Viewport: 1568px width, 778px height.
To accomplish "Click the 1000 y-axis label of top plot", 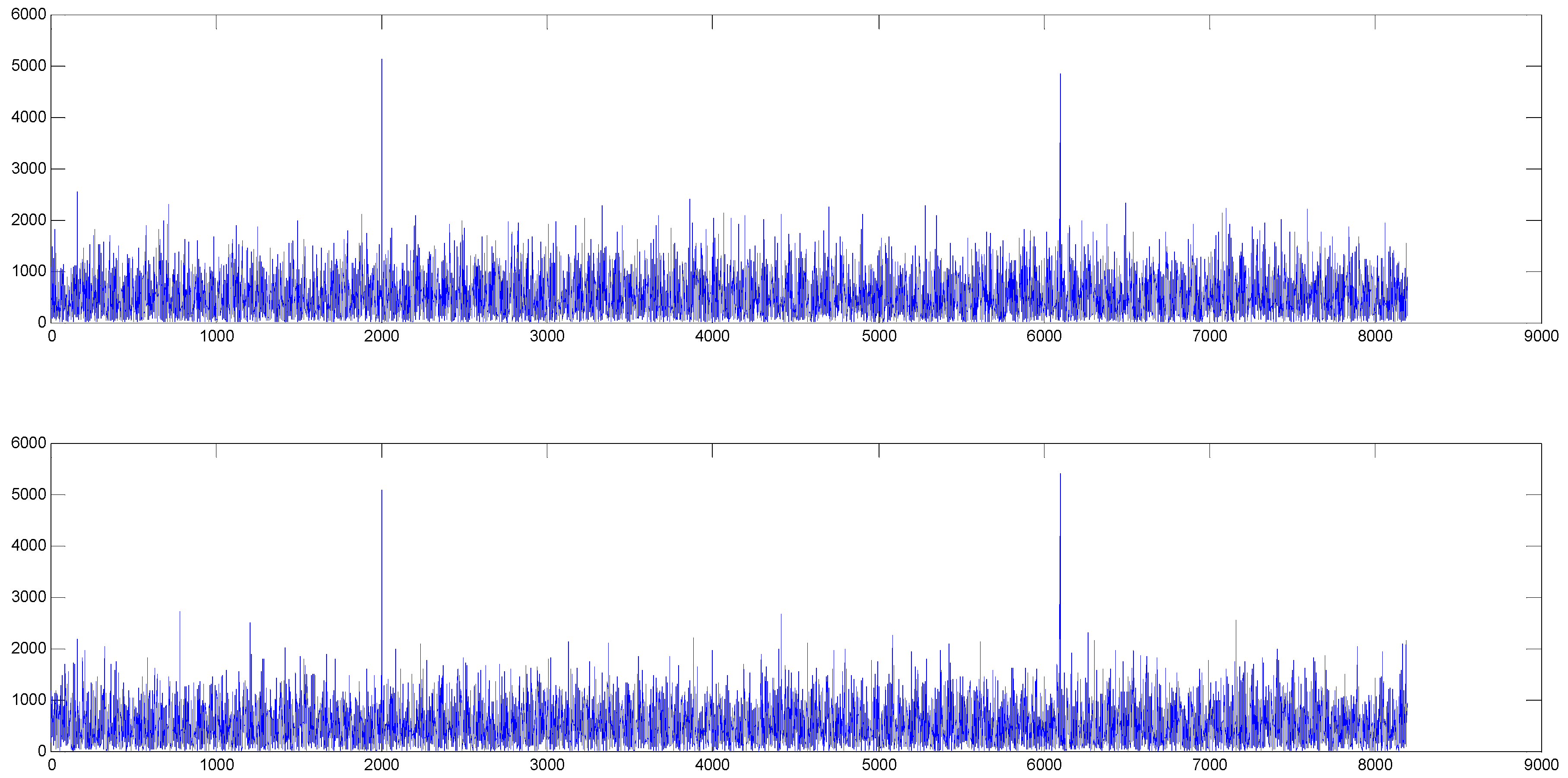I will coord(29,271).
